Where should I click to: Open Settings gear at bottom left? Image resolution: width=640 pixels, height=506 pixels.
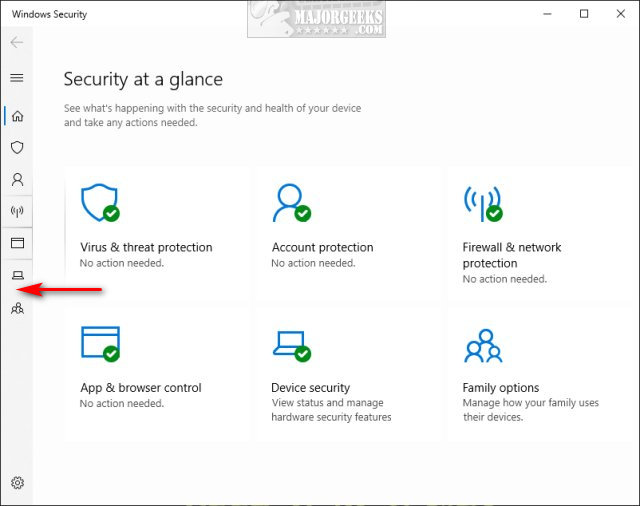(17, 483)
